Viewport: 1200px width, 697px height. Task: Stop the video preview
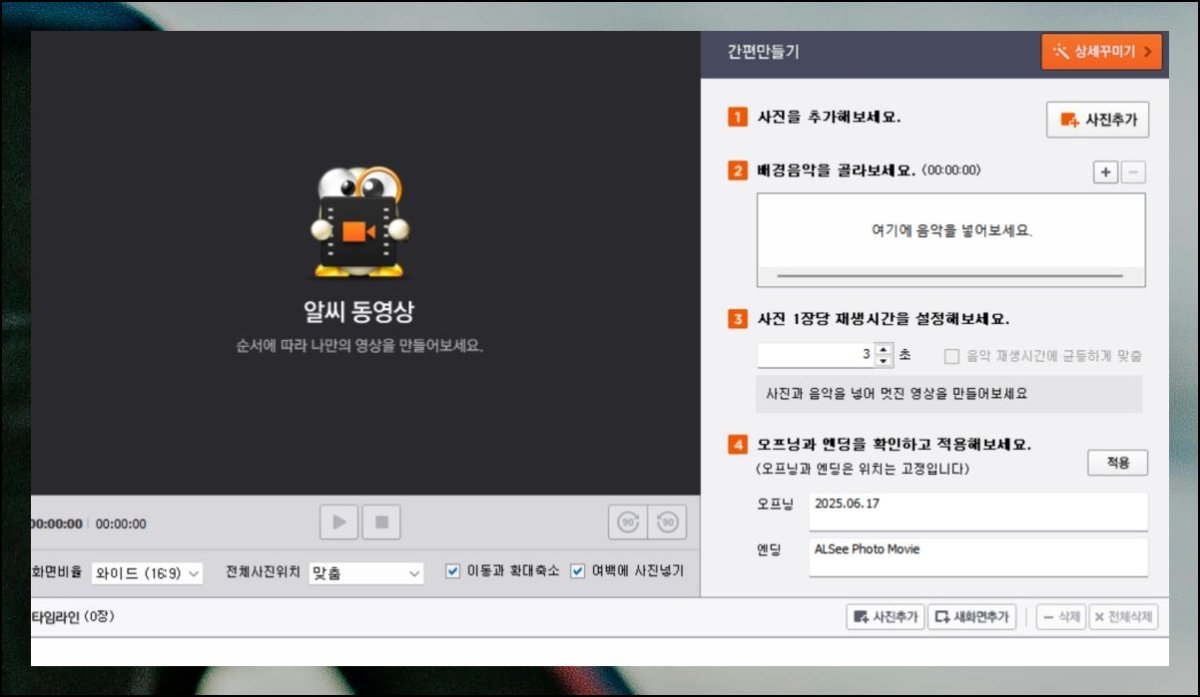[x=381, y=522]
